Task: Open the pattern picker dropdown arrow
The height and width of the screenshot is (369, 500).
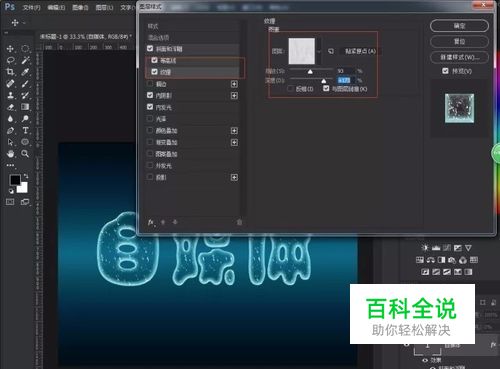Action: [319, 51]
